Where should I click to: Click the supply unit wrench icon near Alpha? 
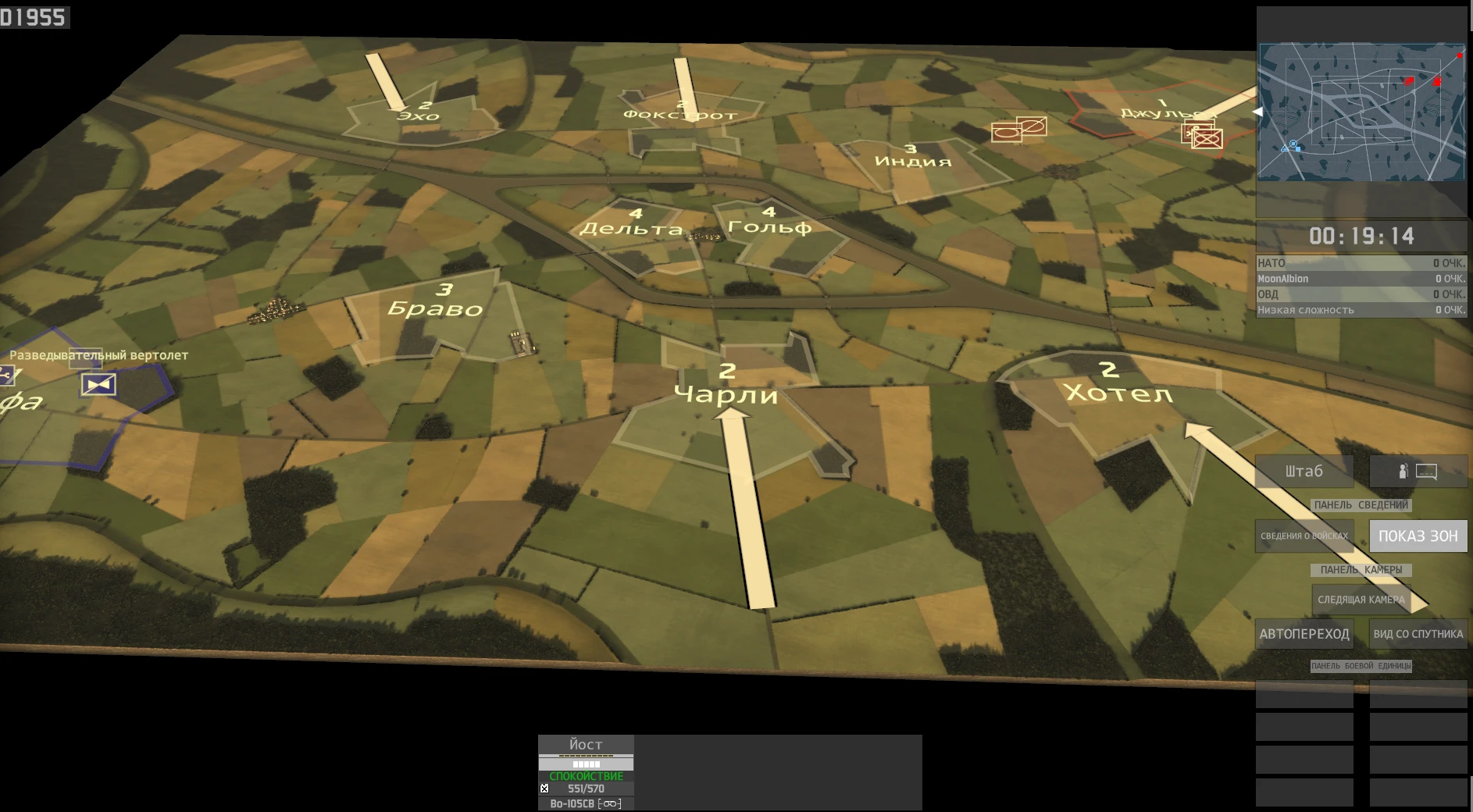click(6, 377)
